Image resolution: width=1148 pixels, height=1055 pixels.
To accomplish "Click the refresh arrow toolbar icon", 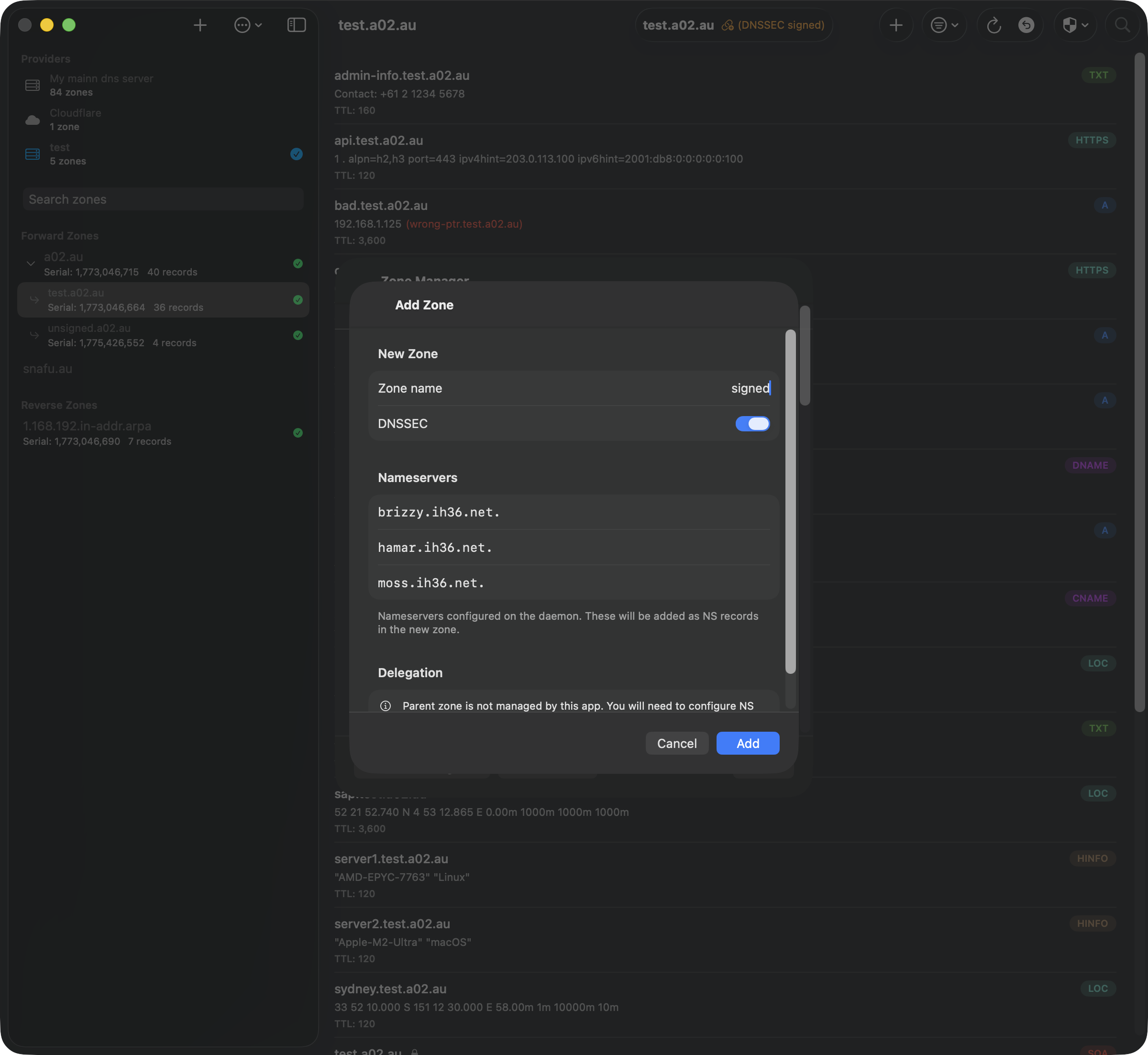I will 993,25.
